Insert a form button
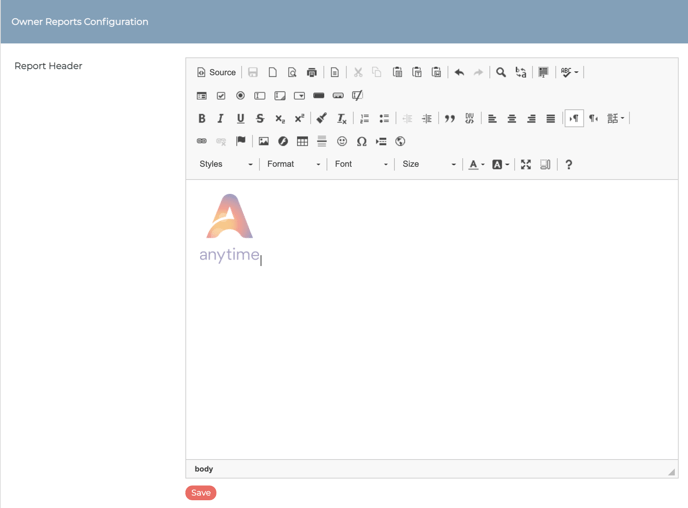The width and height of the screenshot is (688, 508). [x=319, y=96]
